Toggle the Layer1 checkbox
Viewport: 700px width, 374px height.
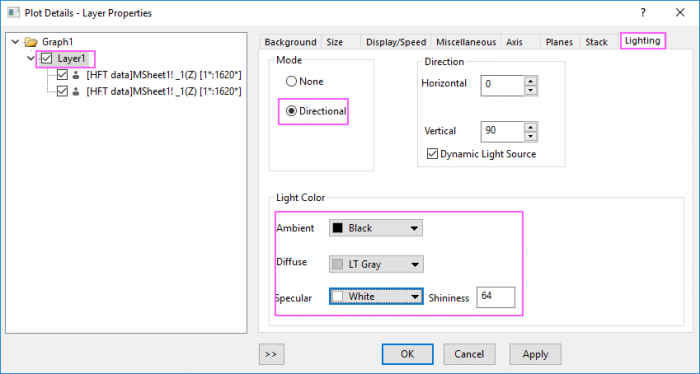point(47,58)
